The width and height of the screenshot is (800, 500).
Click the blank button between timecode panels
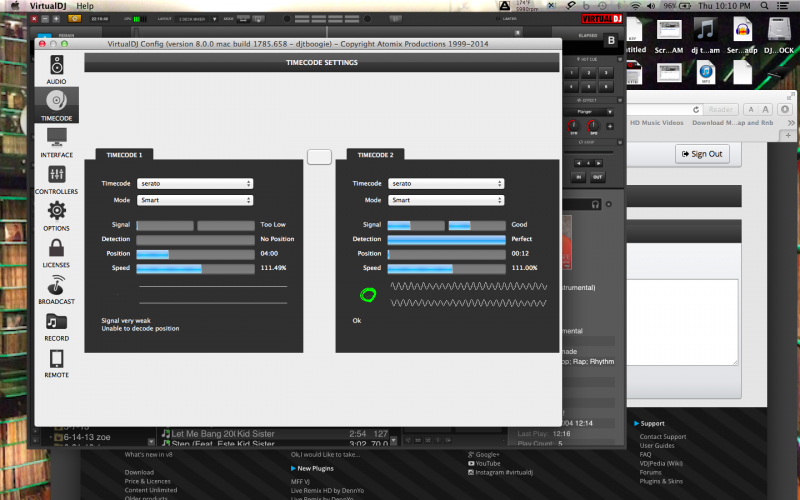(x=319, y=157)
